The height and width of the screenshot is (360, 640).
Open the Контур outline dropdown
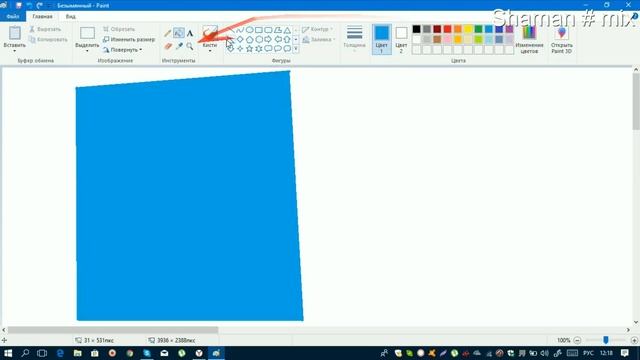[x=318, y=29]
